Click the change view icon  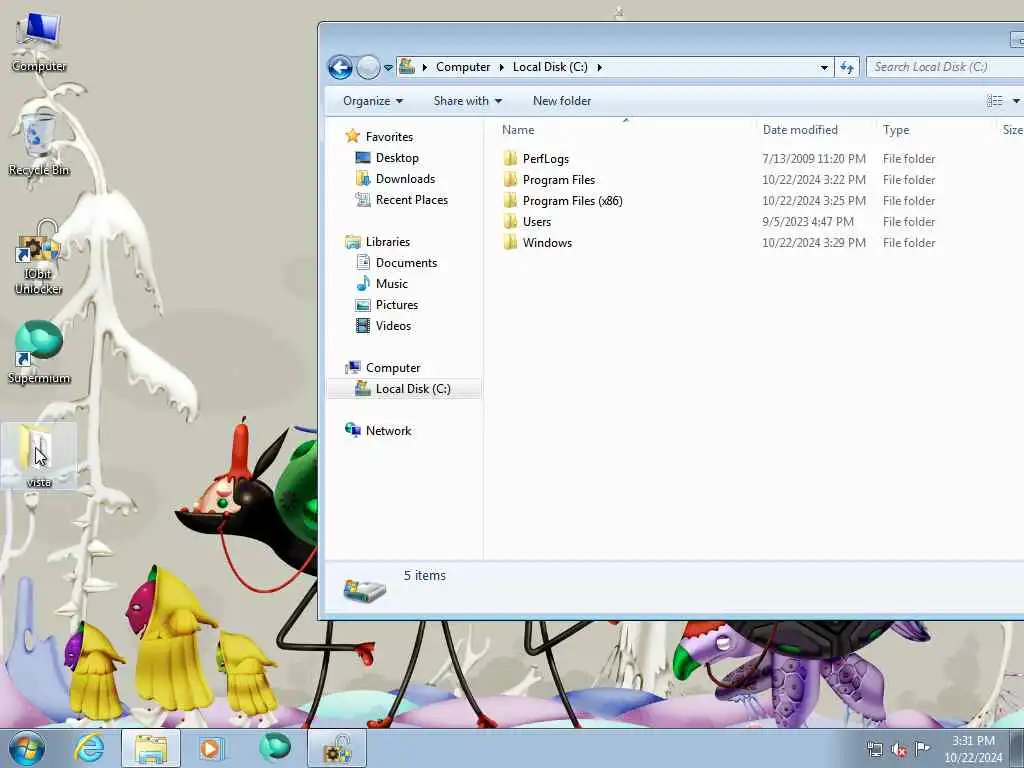tap(994, 101)
